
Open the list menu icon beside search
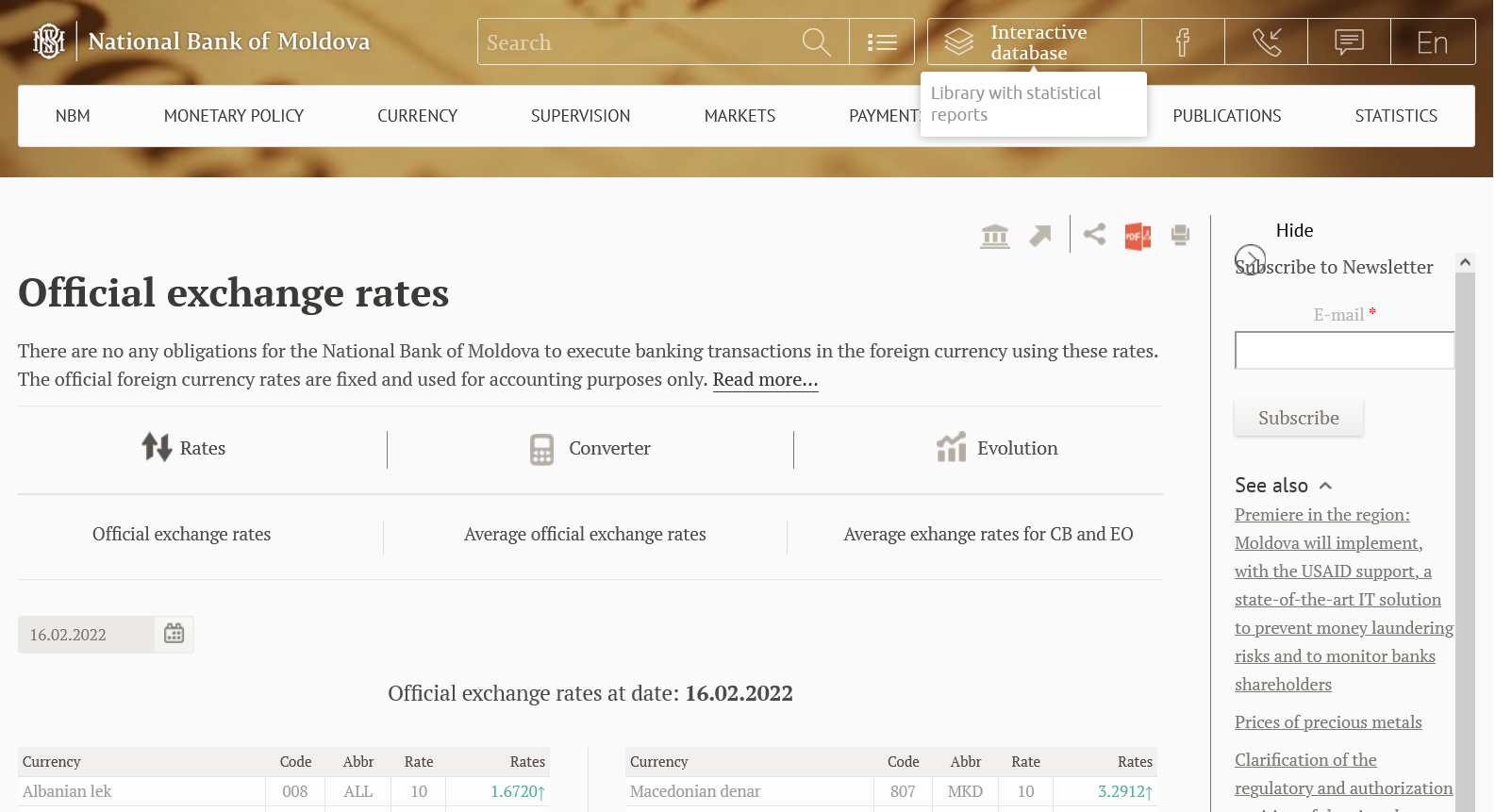tap(882, 42)
